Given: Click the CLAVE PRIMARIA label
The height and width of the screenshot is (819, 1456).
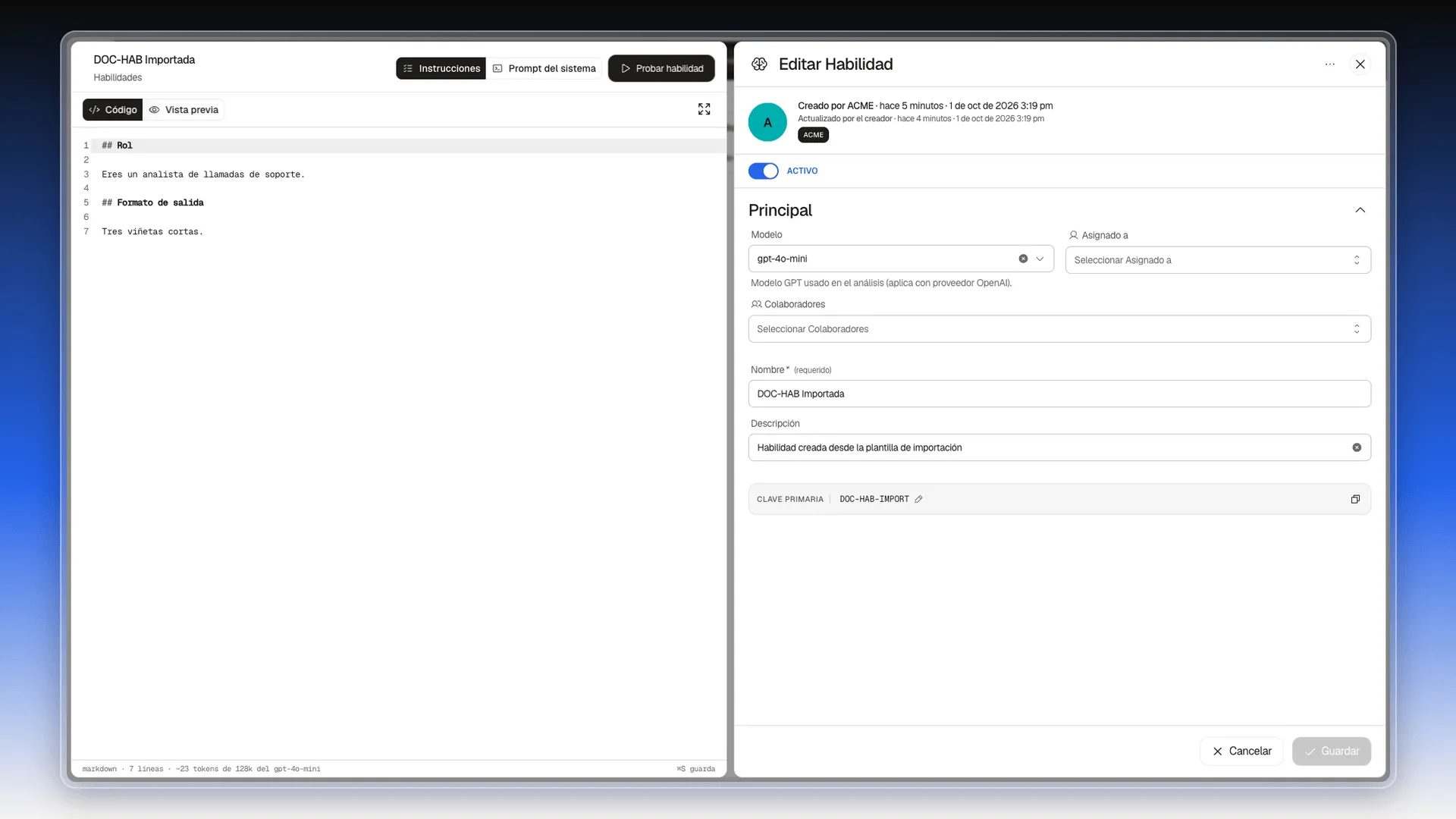Looking at the screenshot, I should click(x=789, y=499).
